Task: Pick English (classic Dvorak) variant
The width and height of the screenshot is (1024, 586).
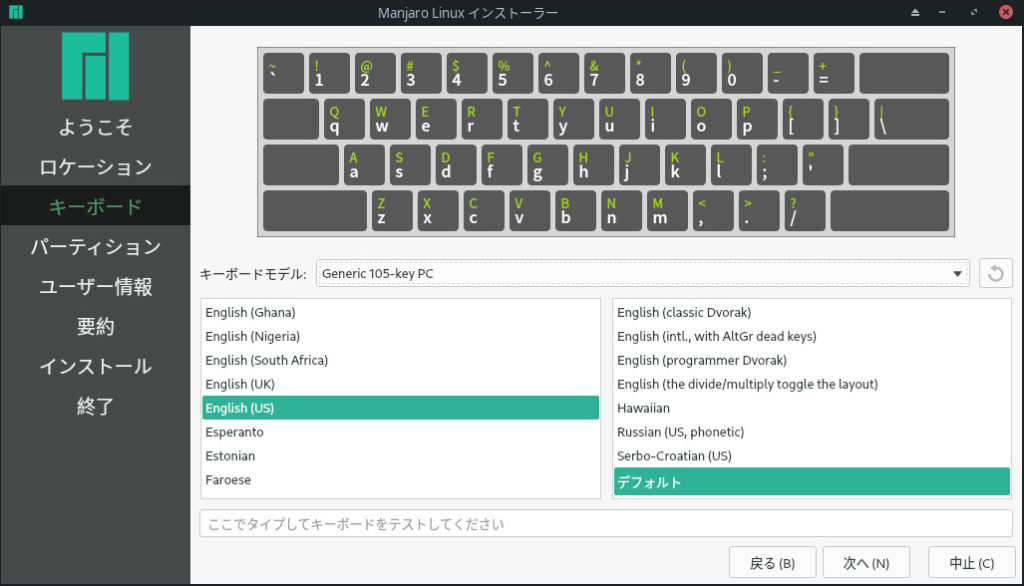Action: coord(684,312)
